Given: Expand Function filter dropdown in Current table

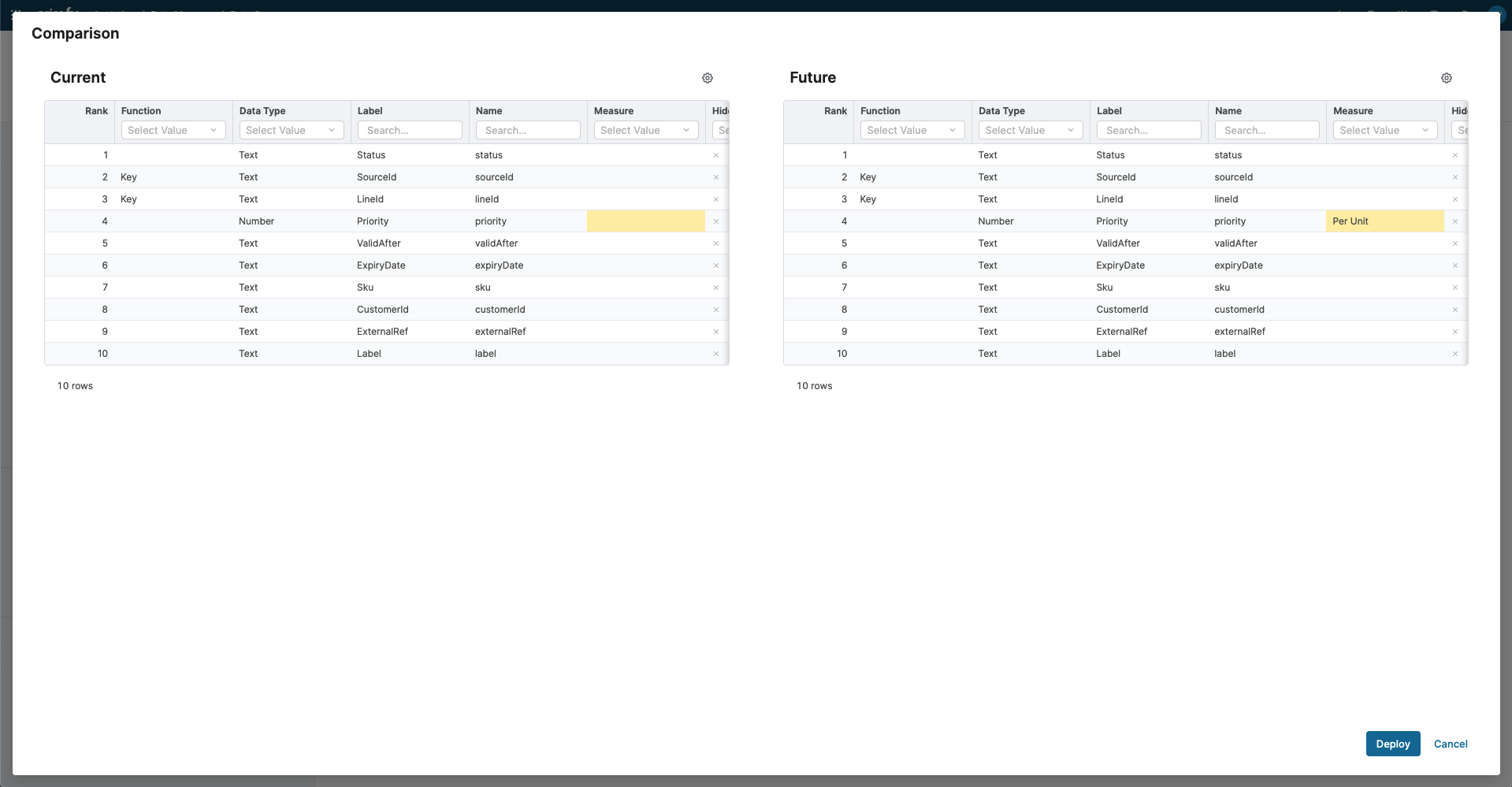Looking at the screenshot, I should pyautogui.click(x=173, y=130).
